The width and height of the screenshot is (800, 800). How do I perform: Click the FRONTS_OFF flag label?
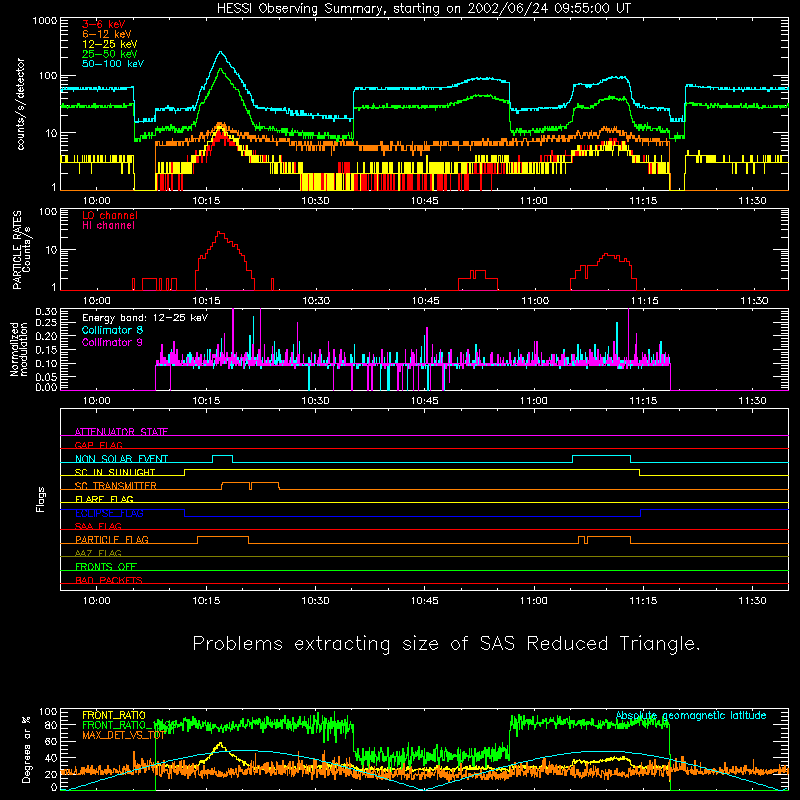[x=106, y=566]
